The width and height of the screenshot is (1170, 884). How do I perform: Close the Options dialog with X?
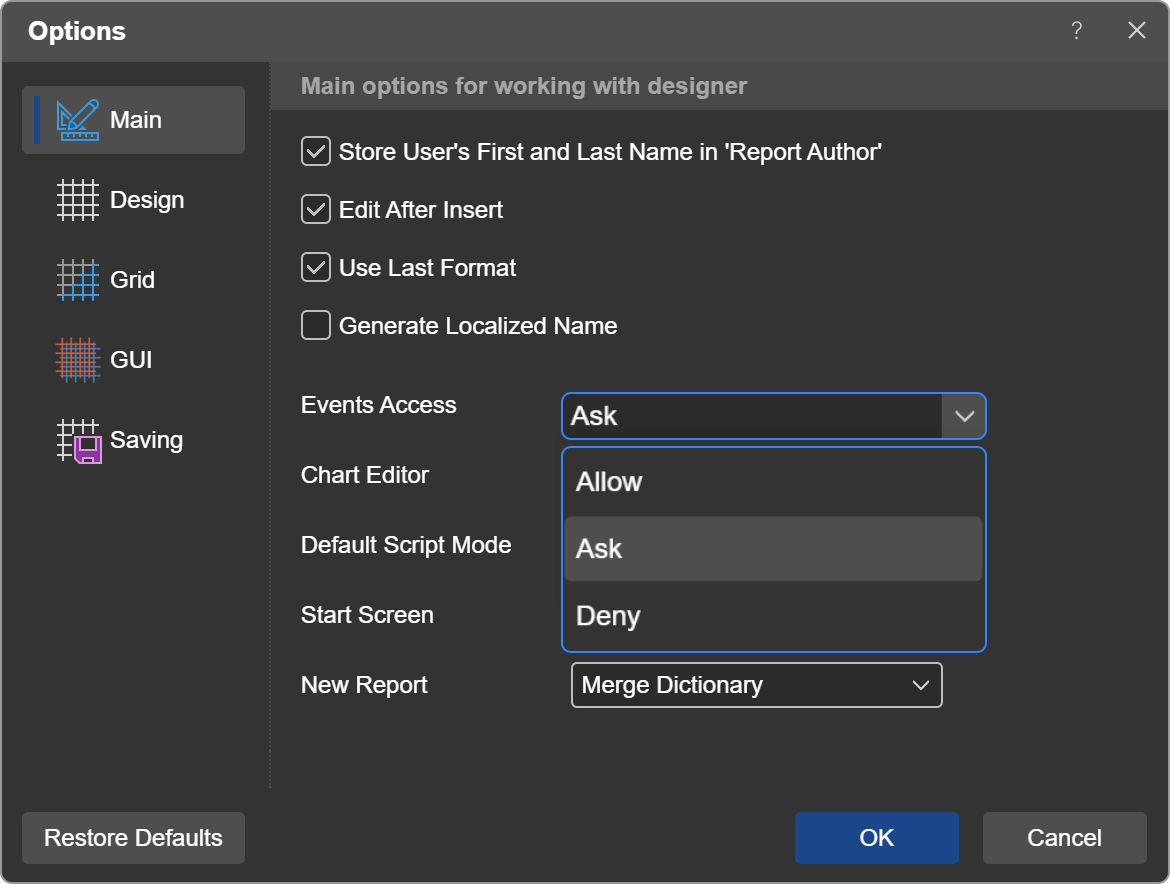[1137, 31]
